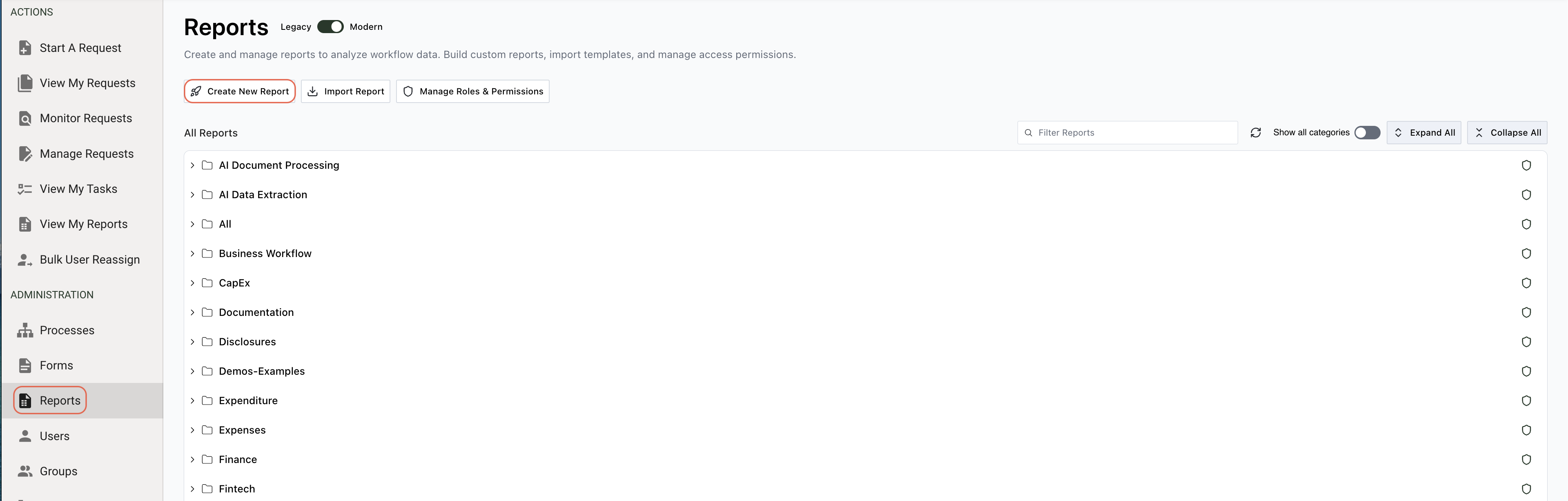Click the shield icon on the Finance row
1568x501 pixels.
(x=1526, y=460)
